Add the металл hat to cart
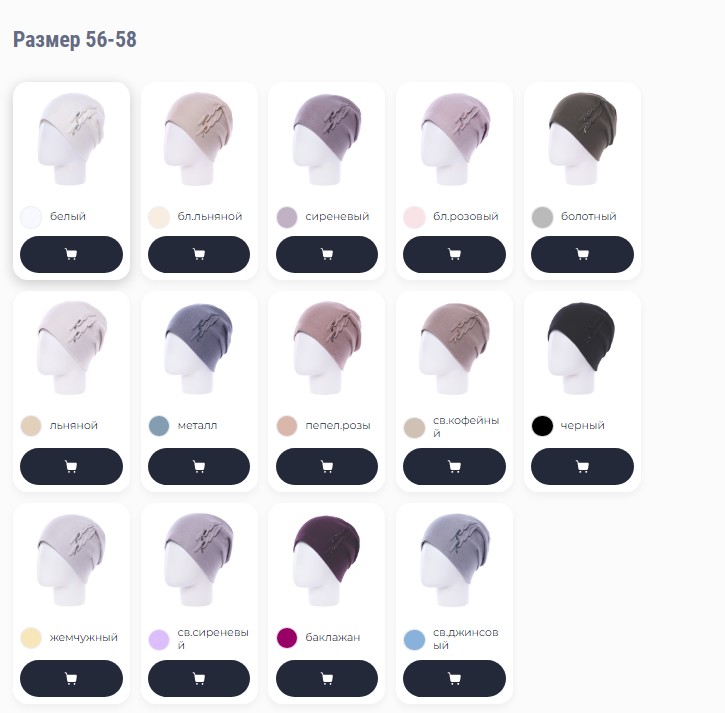 199,466
